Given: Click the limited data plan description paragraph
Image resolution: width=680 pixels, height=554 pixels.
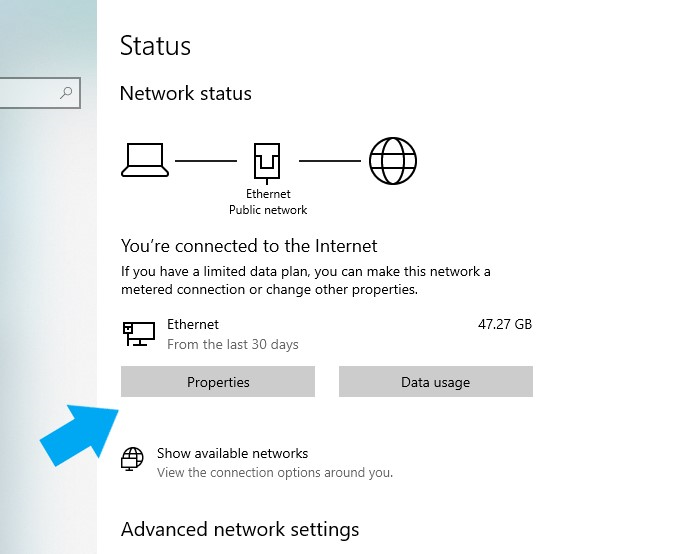Looking at the screenshot, I should 305,280.
